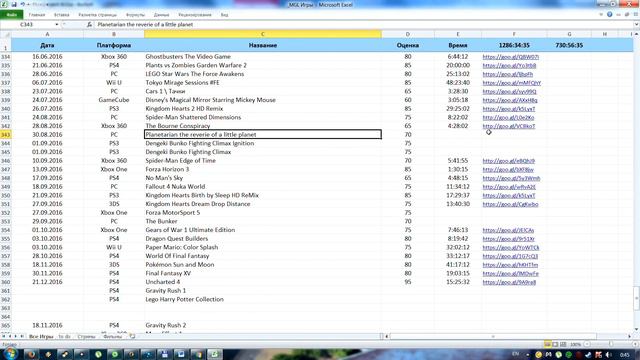Select row 343 header

[x=6, y=135]
